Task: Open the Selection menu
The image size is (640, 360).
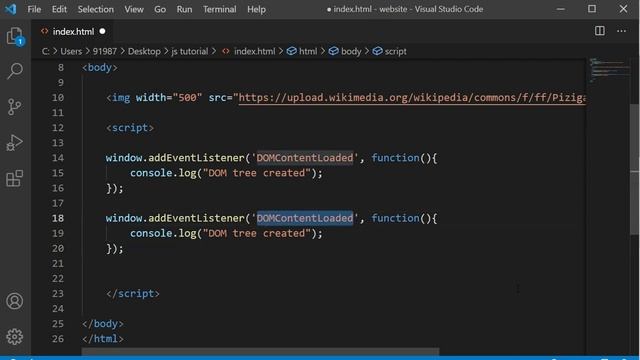Action: [96, 9]
